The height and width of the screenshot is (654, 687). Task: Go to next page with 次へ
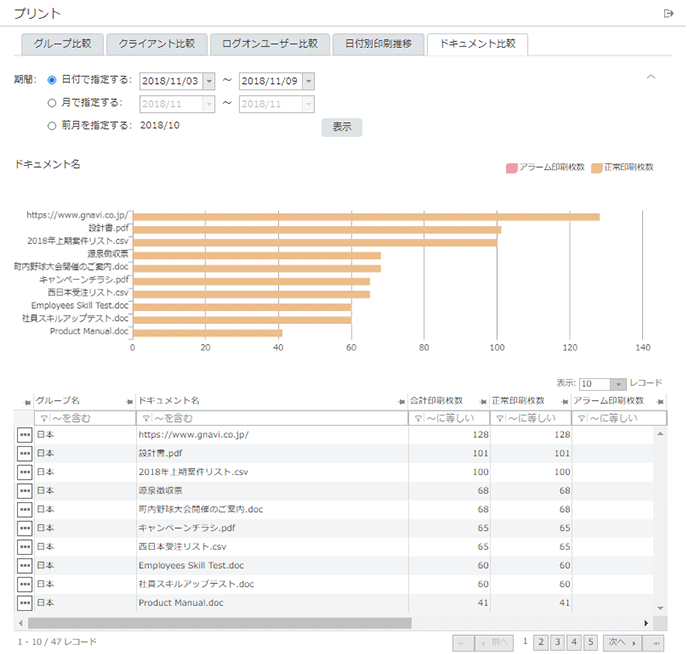[x=621, y=642]
